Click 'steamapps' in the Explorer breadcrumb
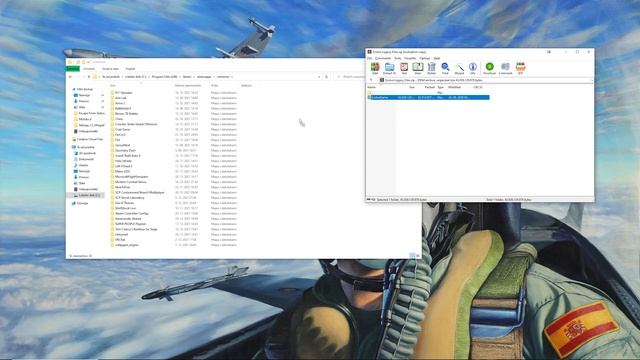Viewport: 640px width, 360px height. coord(204,77)
